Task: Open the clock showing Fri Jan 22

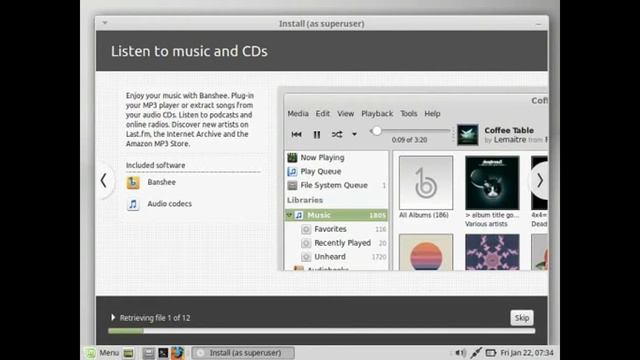Action: [527, 353]
